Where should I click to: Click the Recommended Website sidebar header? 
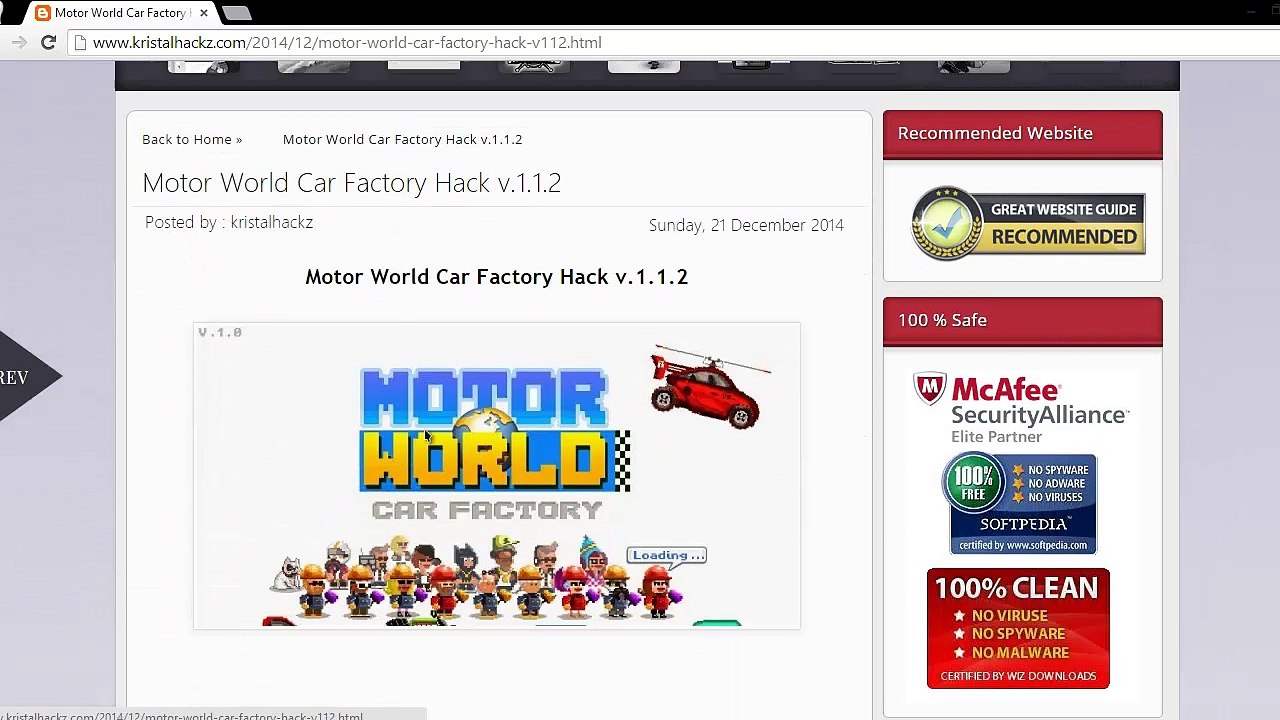(x=1022, y=134)
